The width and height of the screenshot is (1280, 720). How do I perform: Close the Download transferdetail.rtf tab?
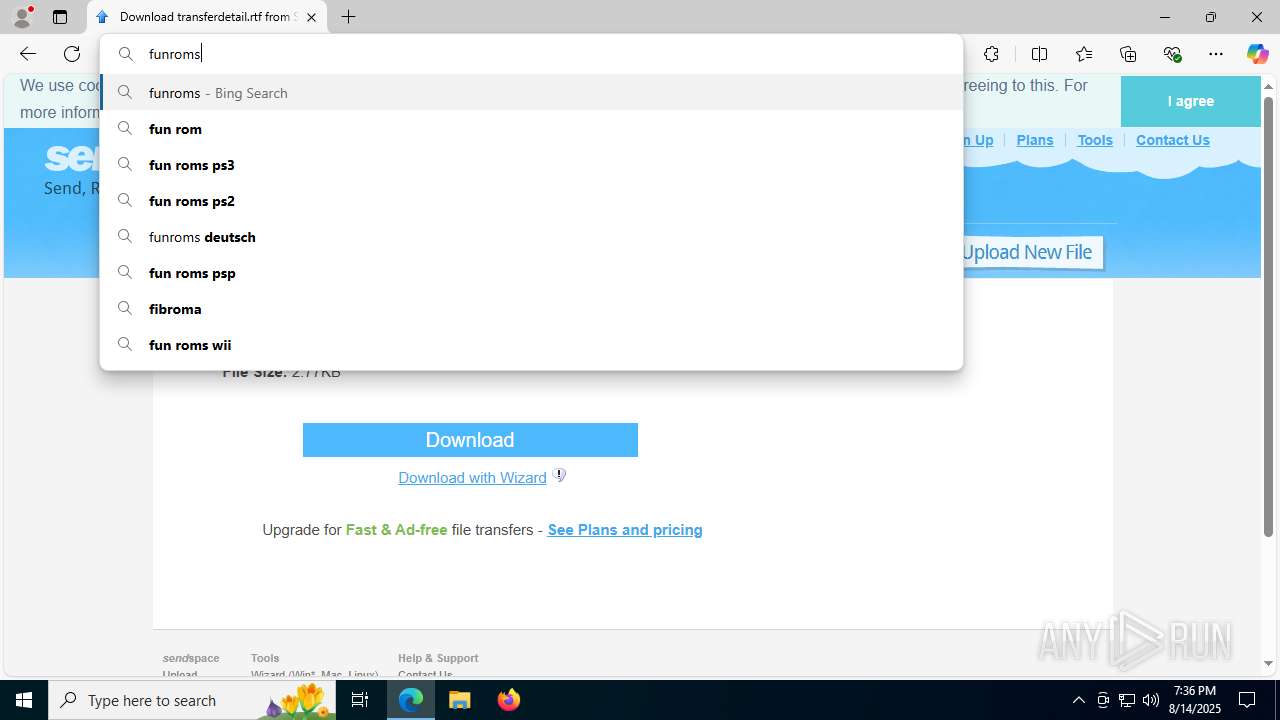[x=311, y=17]
